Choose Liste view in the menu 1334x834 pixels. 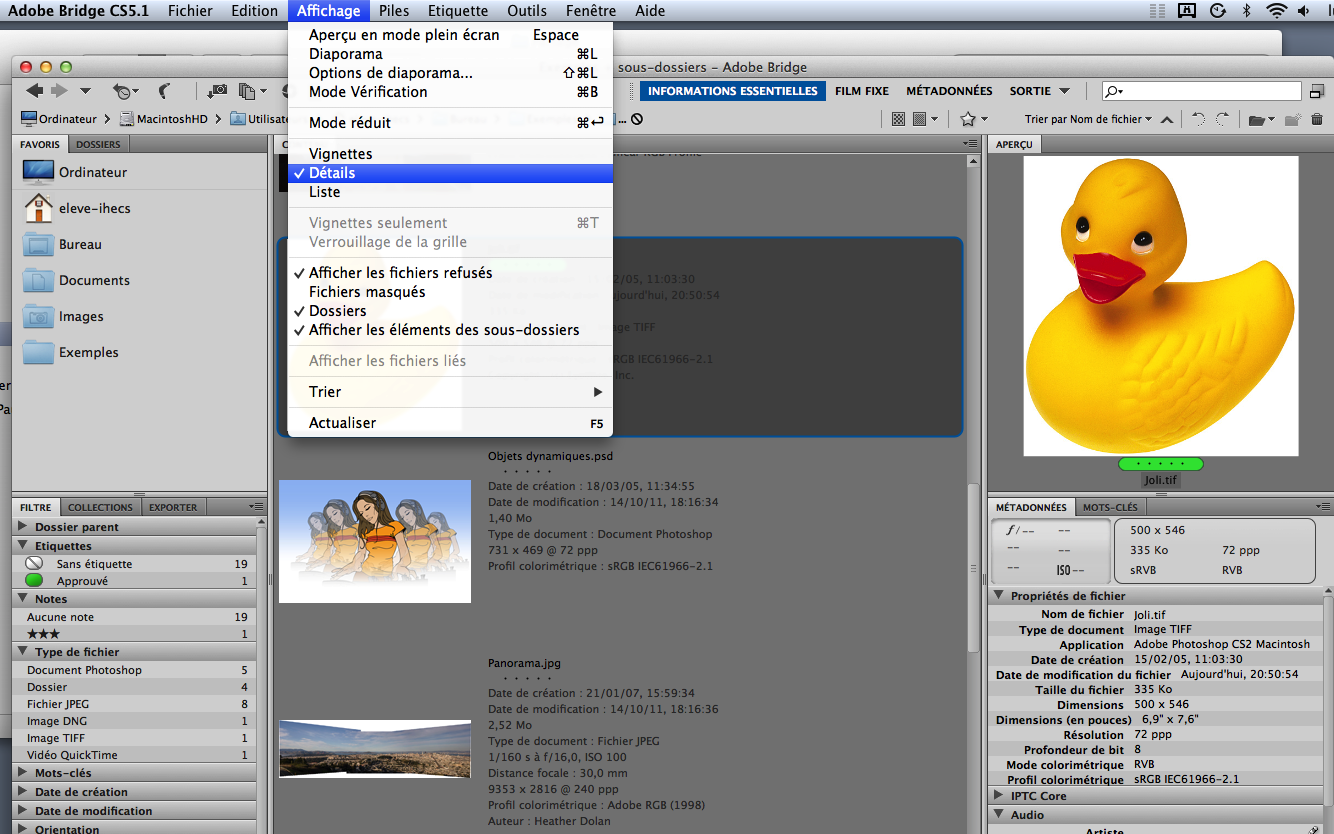click(x=450, y=192)
